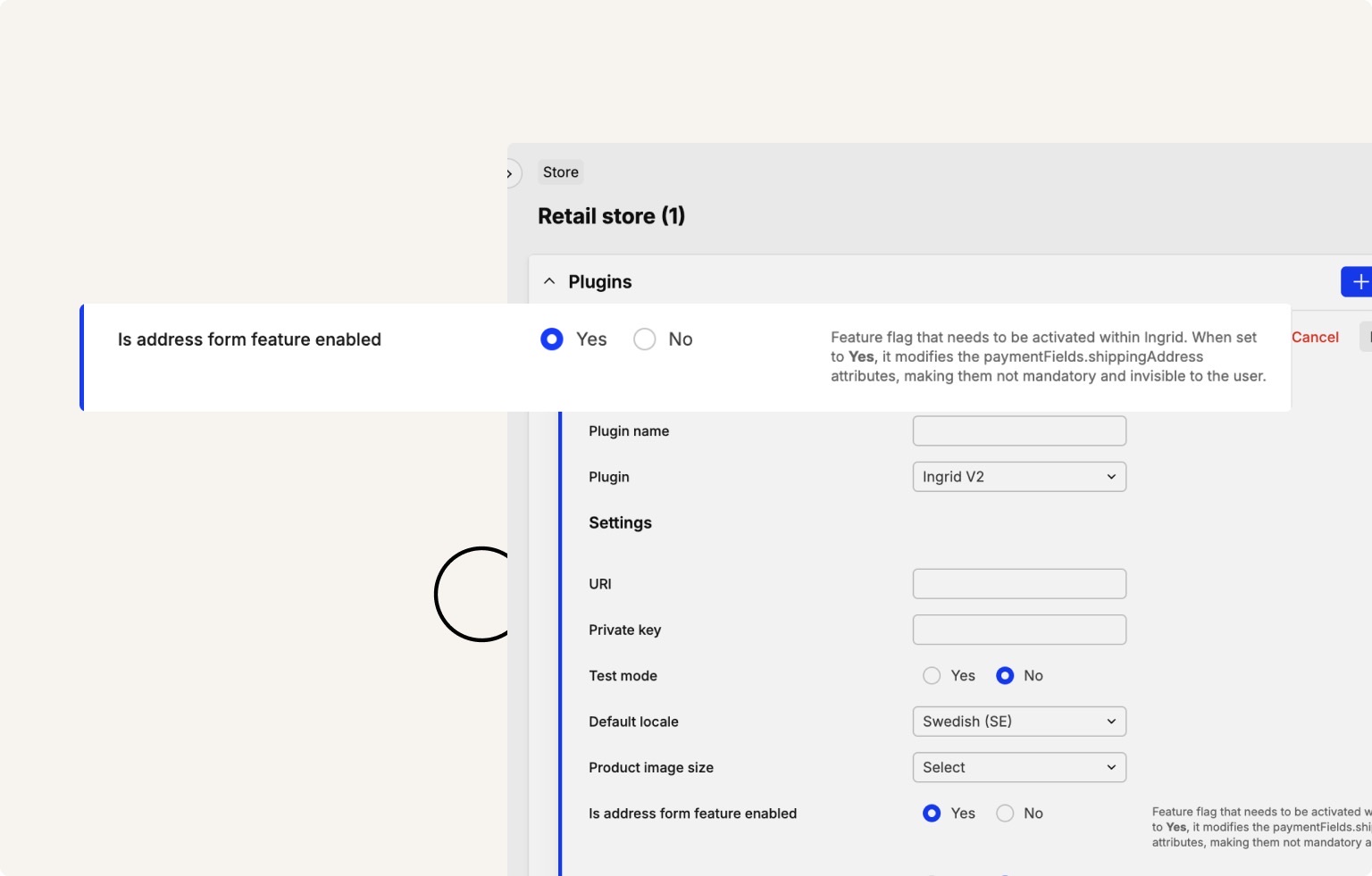Click into the Private key field
1372x876 pixels.
point(1018,630)
